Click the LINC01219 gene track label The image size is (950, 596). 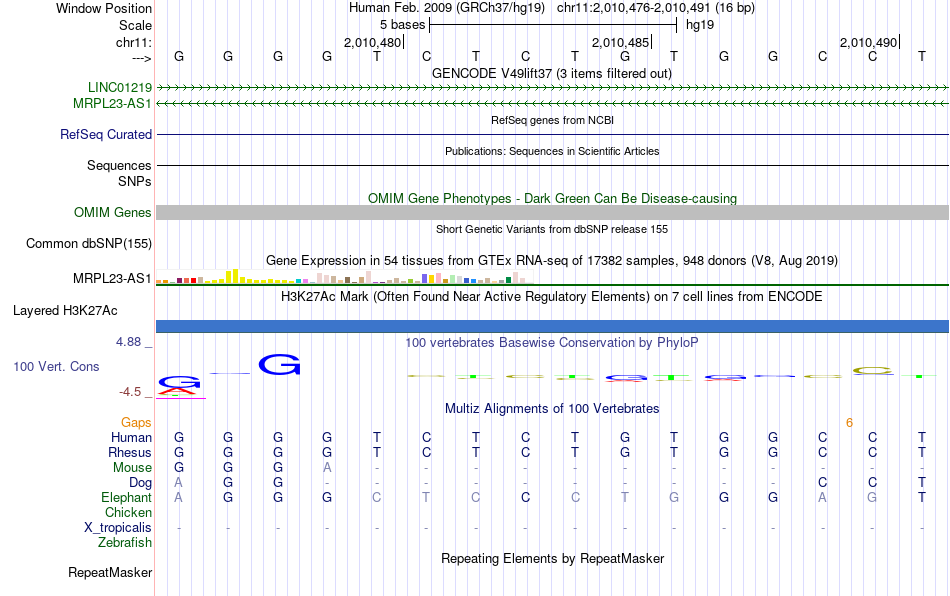click(x=120, y=87)
